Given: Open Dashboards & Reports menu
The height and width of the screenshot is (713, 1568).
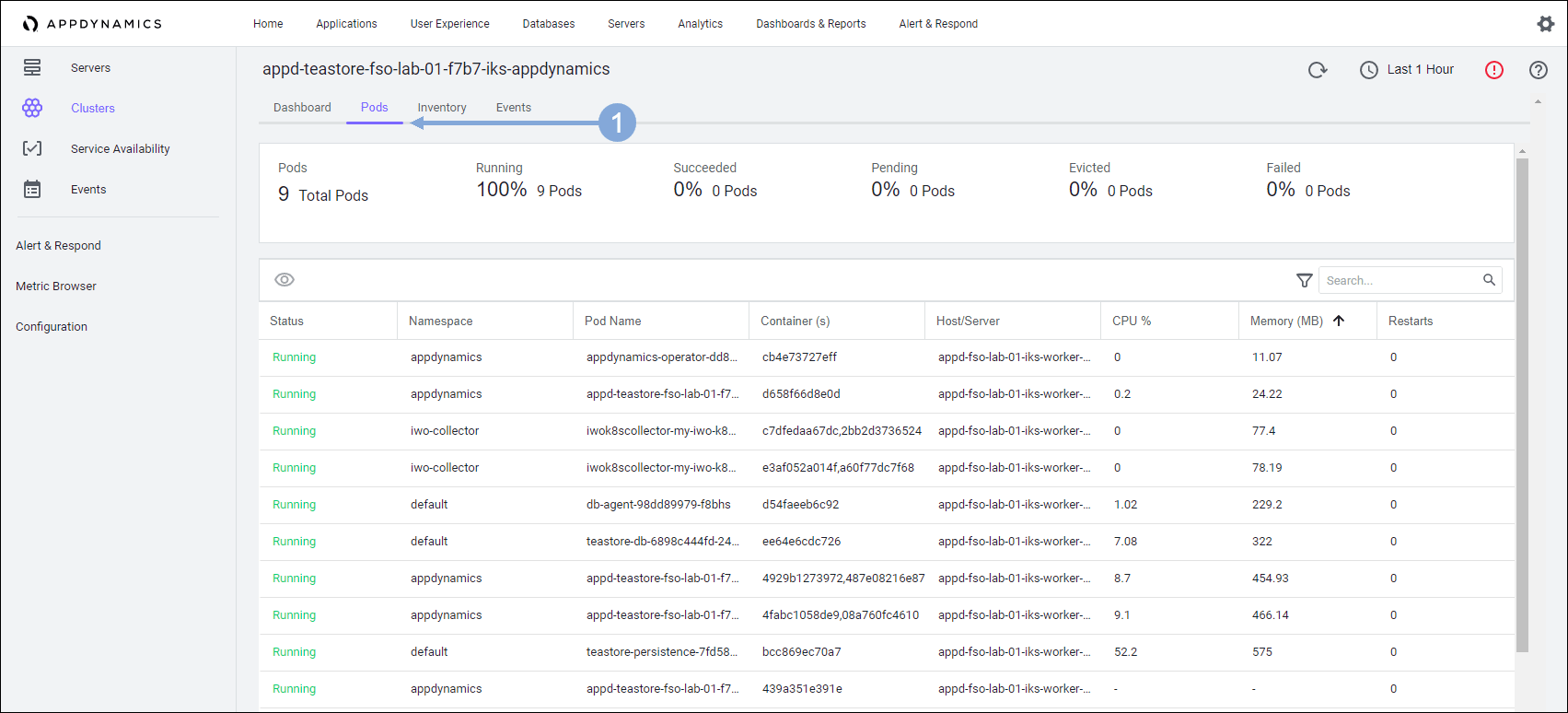Looking at the screenshot, I should [810, 24].
